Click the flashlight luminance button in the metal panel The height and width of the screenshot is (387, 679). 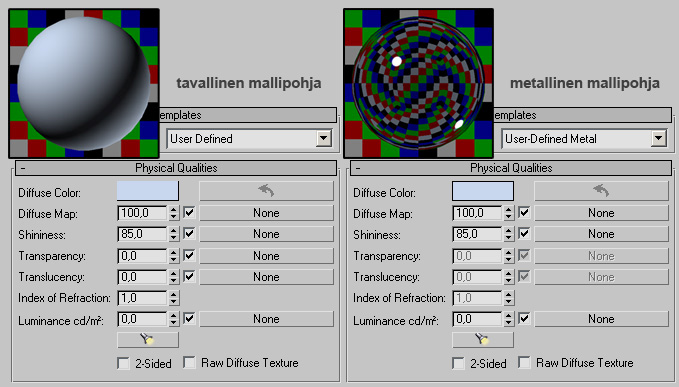[x=483, y=339]
